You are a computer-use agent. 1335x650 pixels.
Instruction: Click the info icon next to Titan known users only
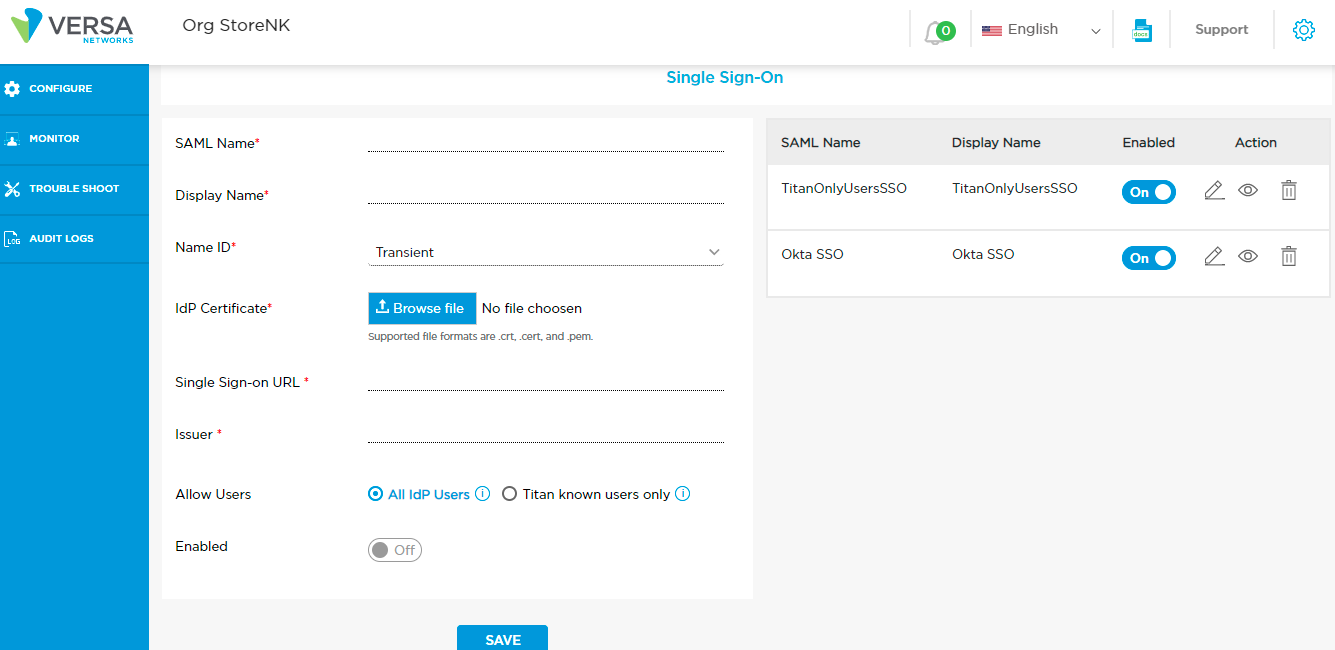pyautogui.click(x=684, y=493)
